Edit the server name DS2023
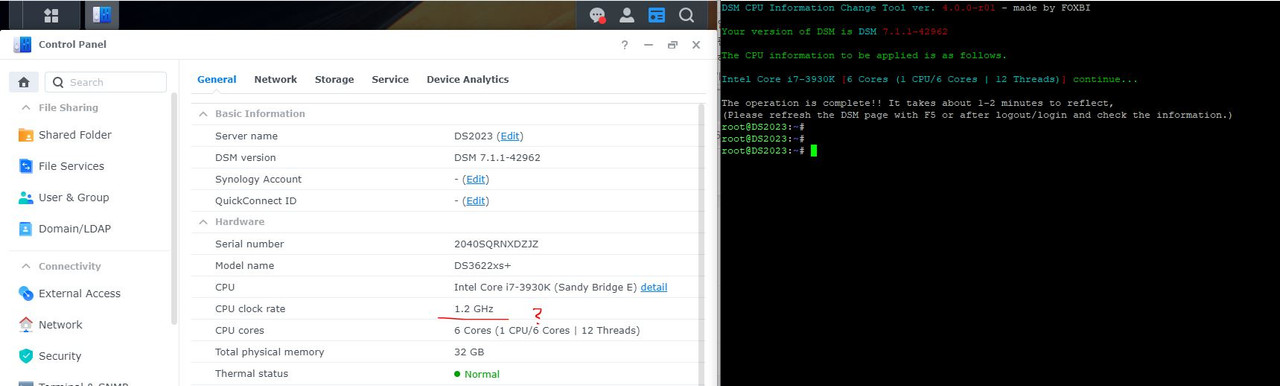 coord(510,136)
